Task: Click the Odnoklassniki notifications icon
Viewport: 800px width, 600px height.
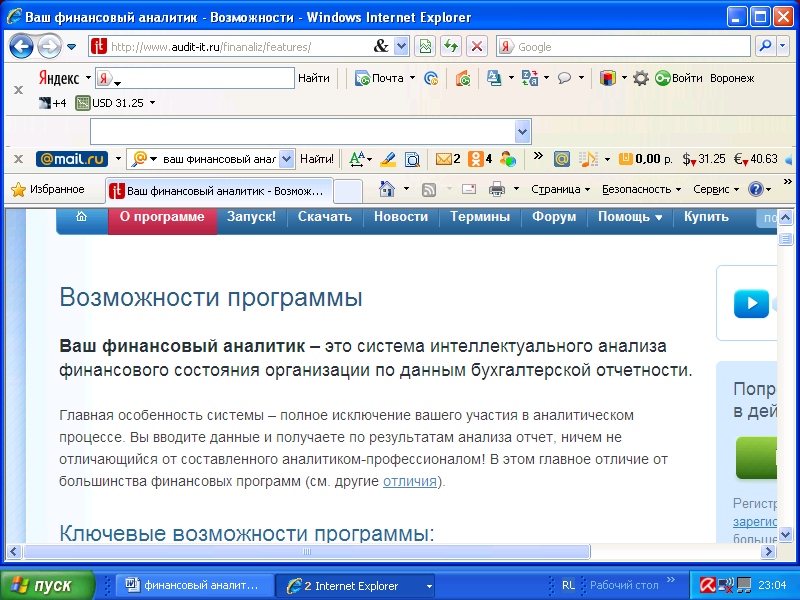Action: click(475, 159)
